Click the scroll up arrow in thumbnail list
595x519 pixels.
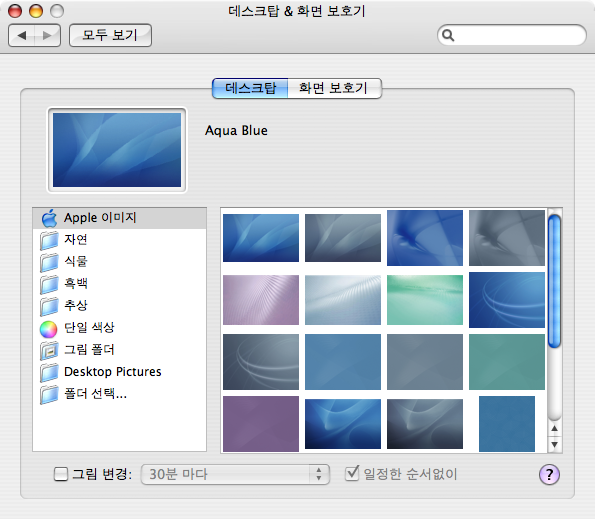click(554, 429)
